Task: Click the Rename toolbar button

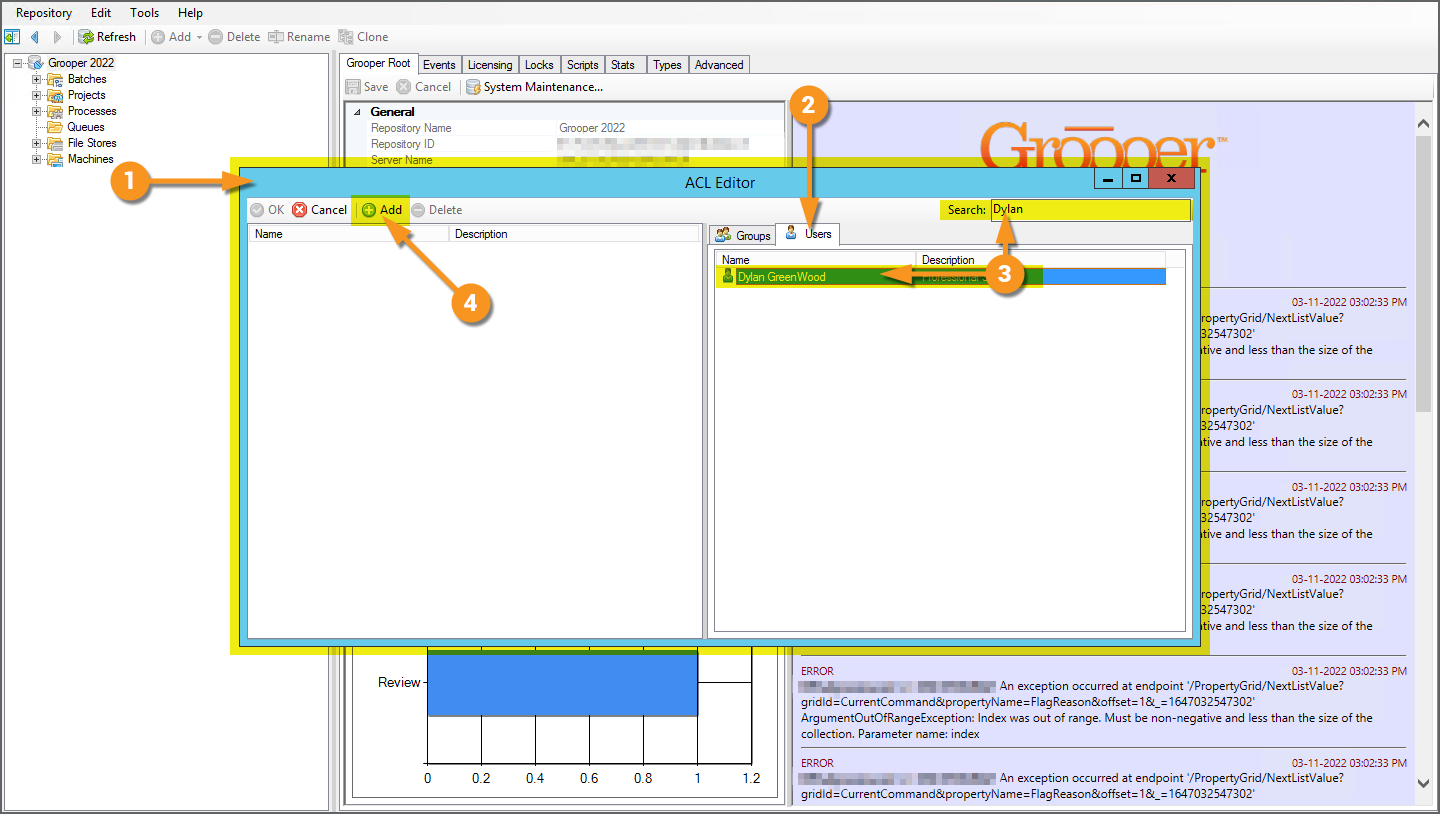Action: pyautogui.click(x=298, y=37)
